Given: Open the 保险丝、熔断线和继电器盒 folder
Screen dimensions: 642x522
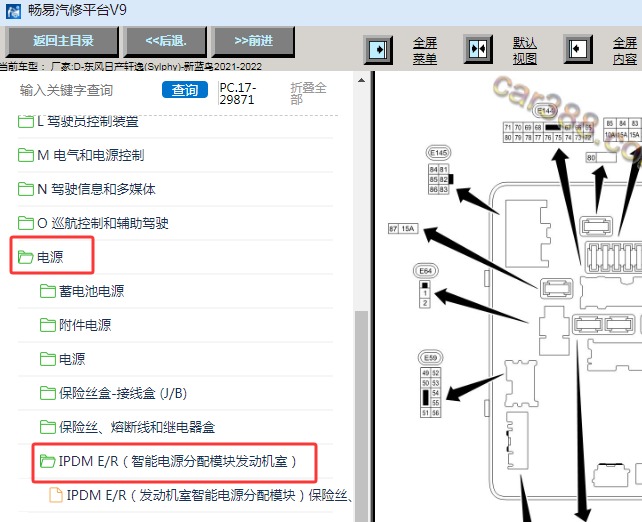Looking at the screenshot, I should (x=137, y=427).
